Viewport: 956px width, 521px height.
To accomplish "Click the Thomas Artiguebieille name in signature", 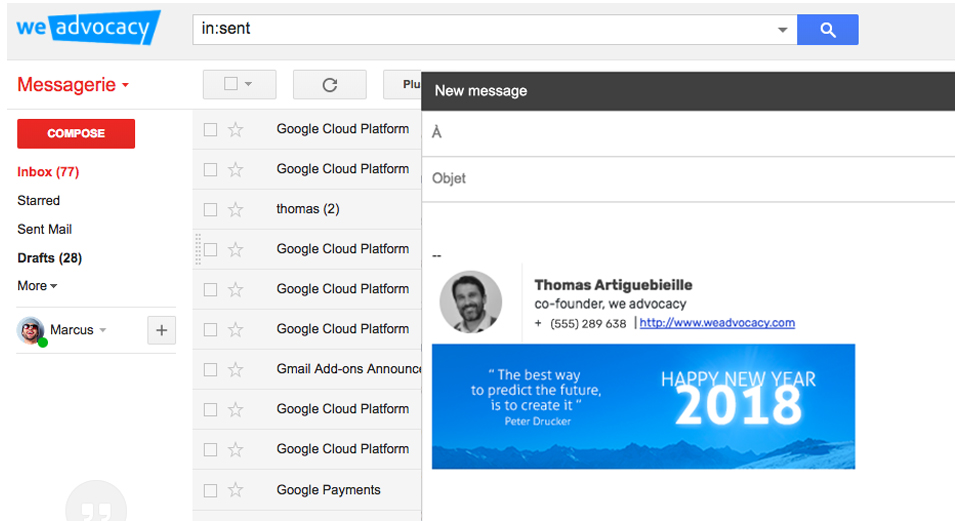I will pos(613,285).
